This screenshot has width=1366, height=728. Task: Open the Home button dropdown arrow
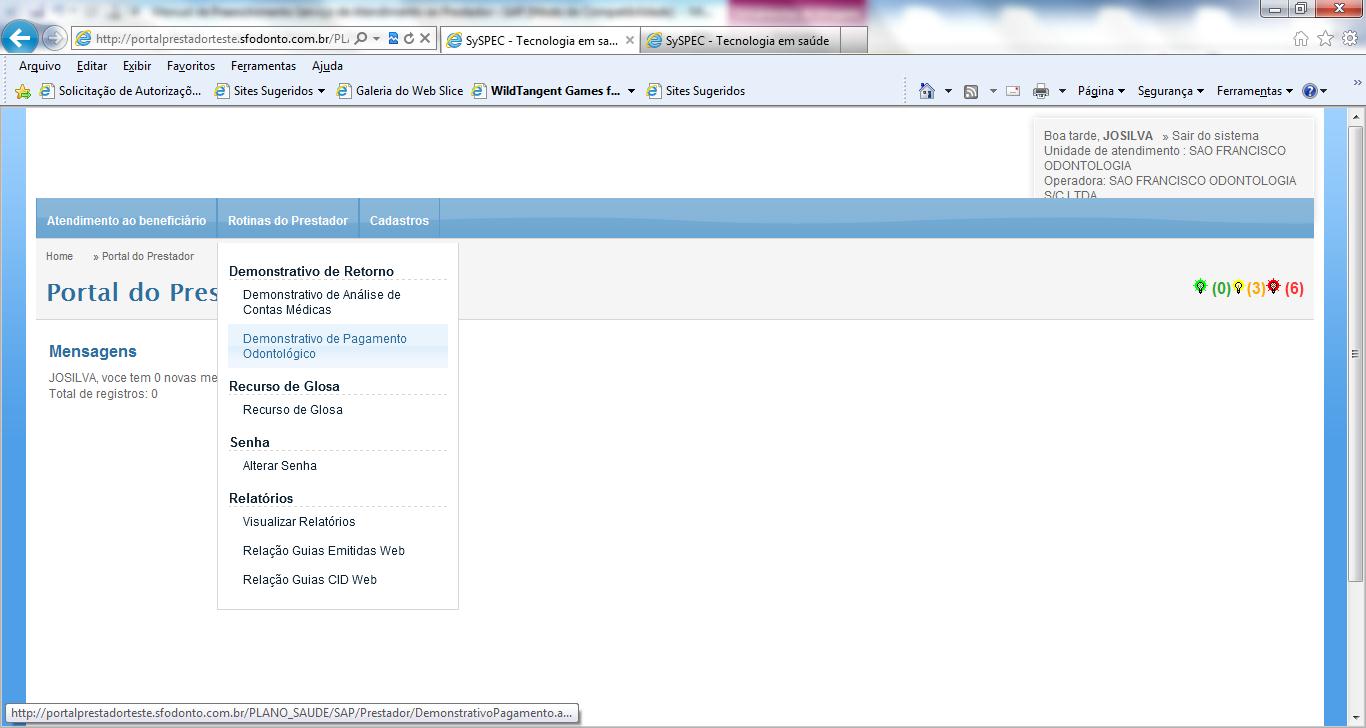(x=948, y=91)
